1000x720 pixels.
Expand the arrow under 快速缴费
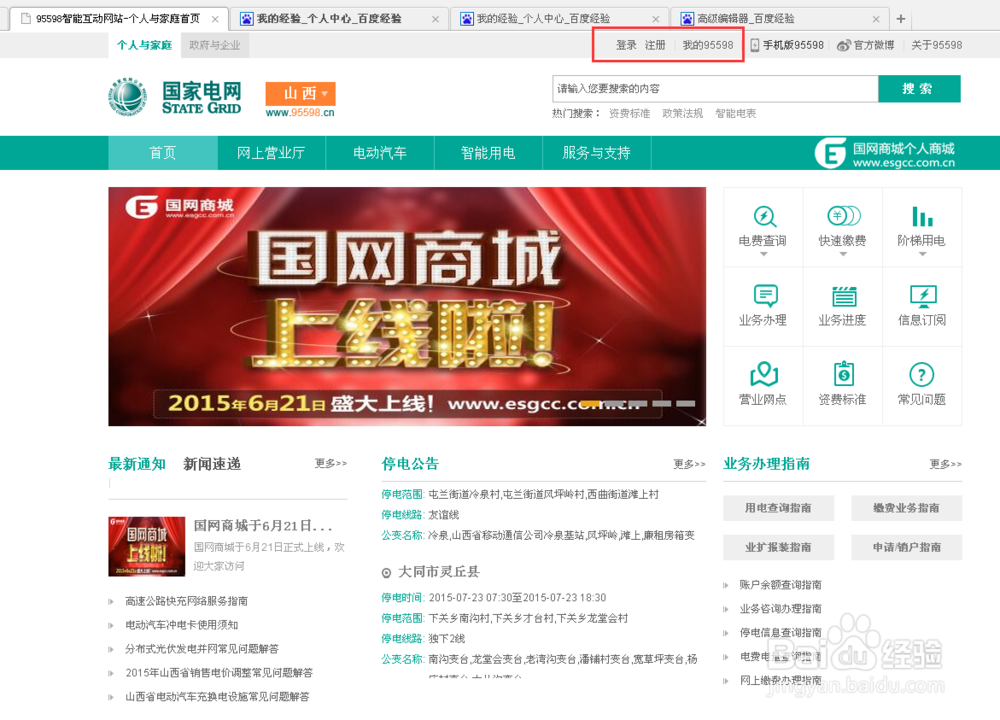(x=843, y=254)
